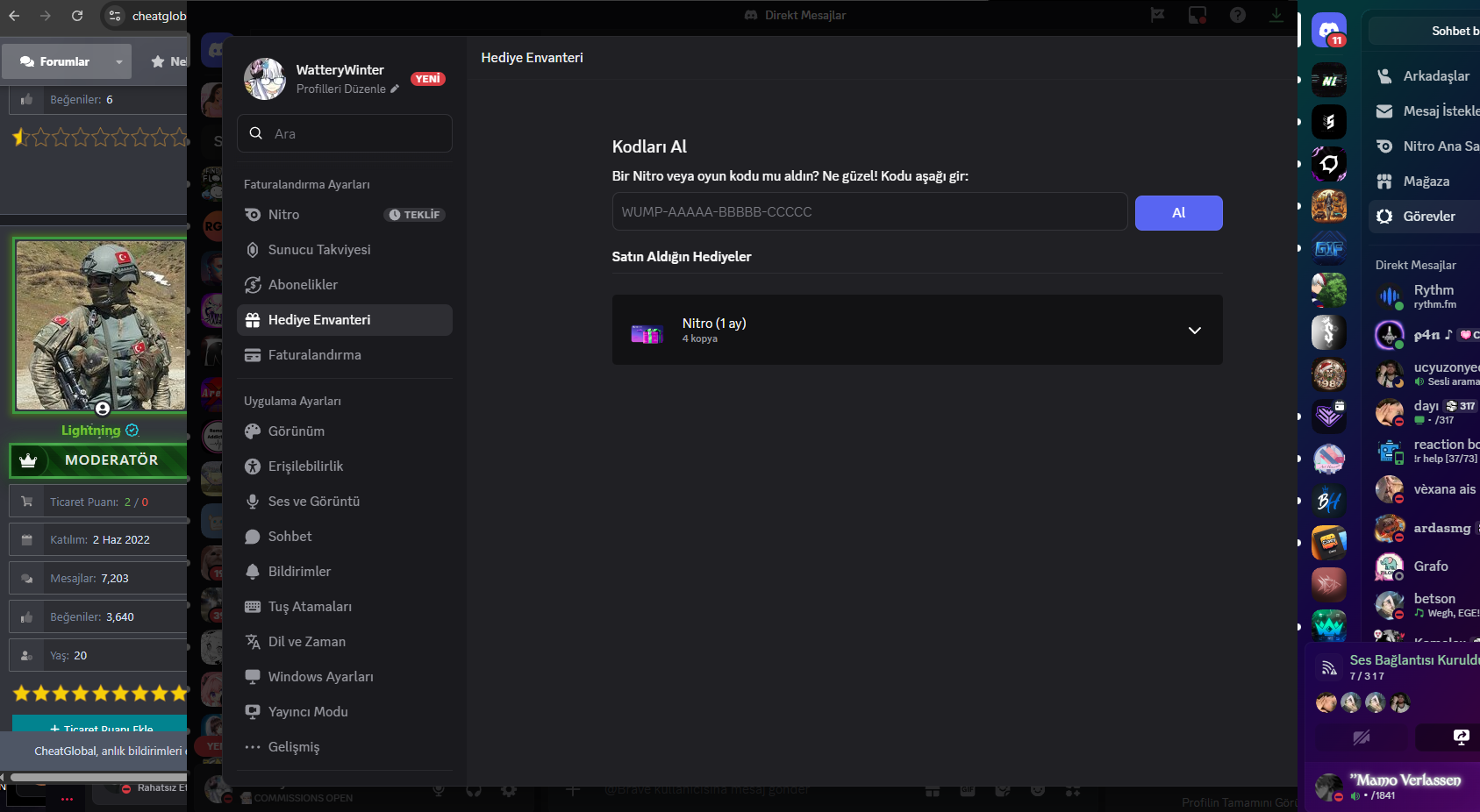1480x812 pixels.
Task: Open the 1987 server icon
Action: (x=1329, y=374)
